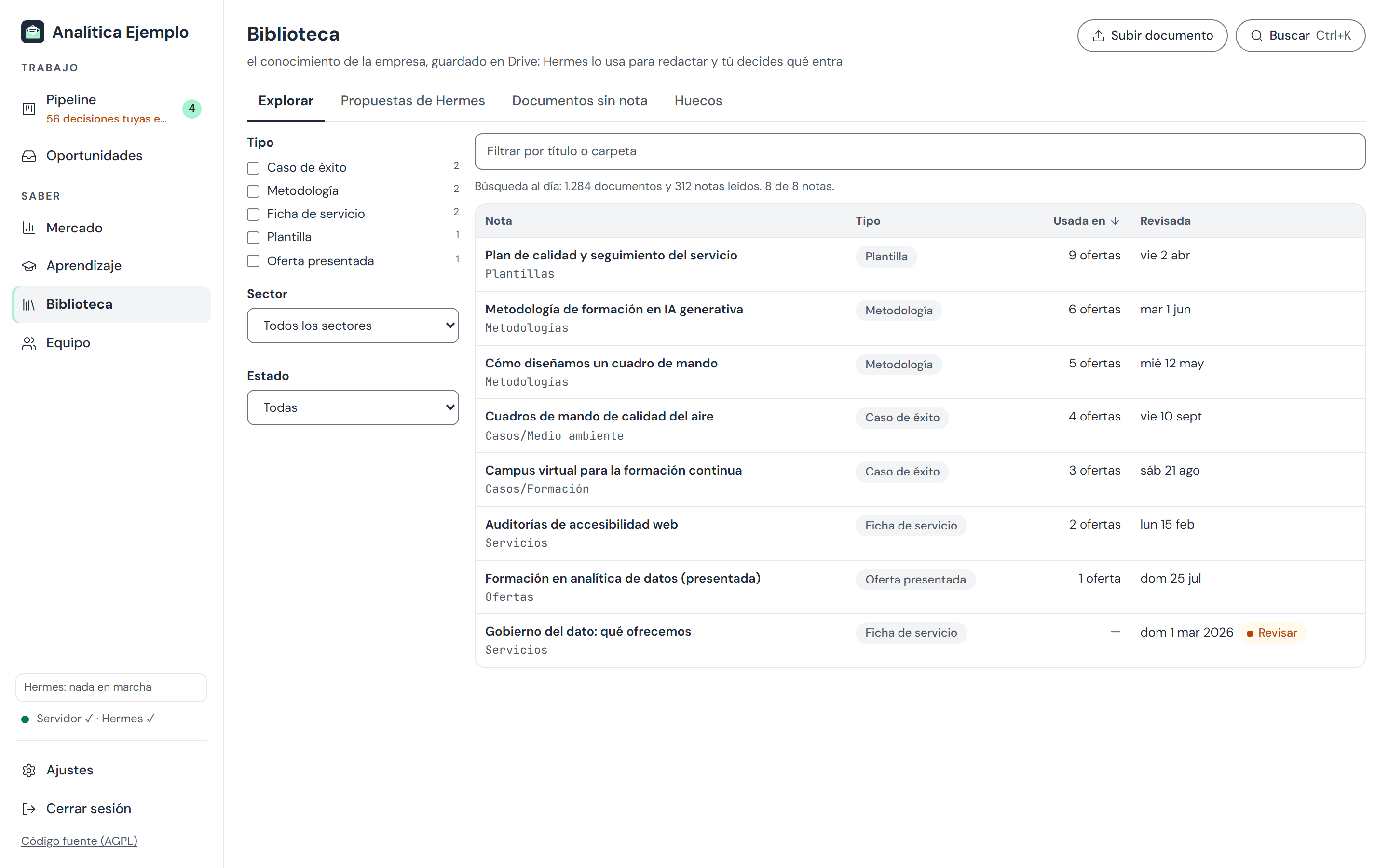This screenshot has width=1389, height=868.
Task: Check the Plantilla type filter
Action: [253, 238]
